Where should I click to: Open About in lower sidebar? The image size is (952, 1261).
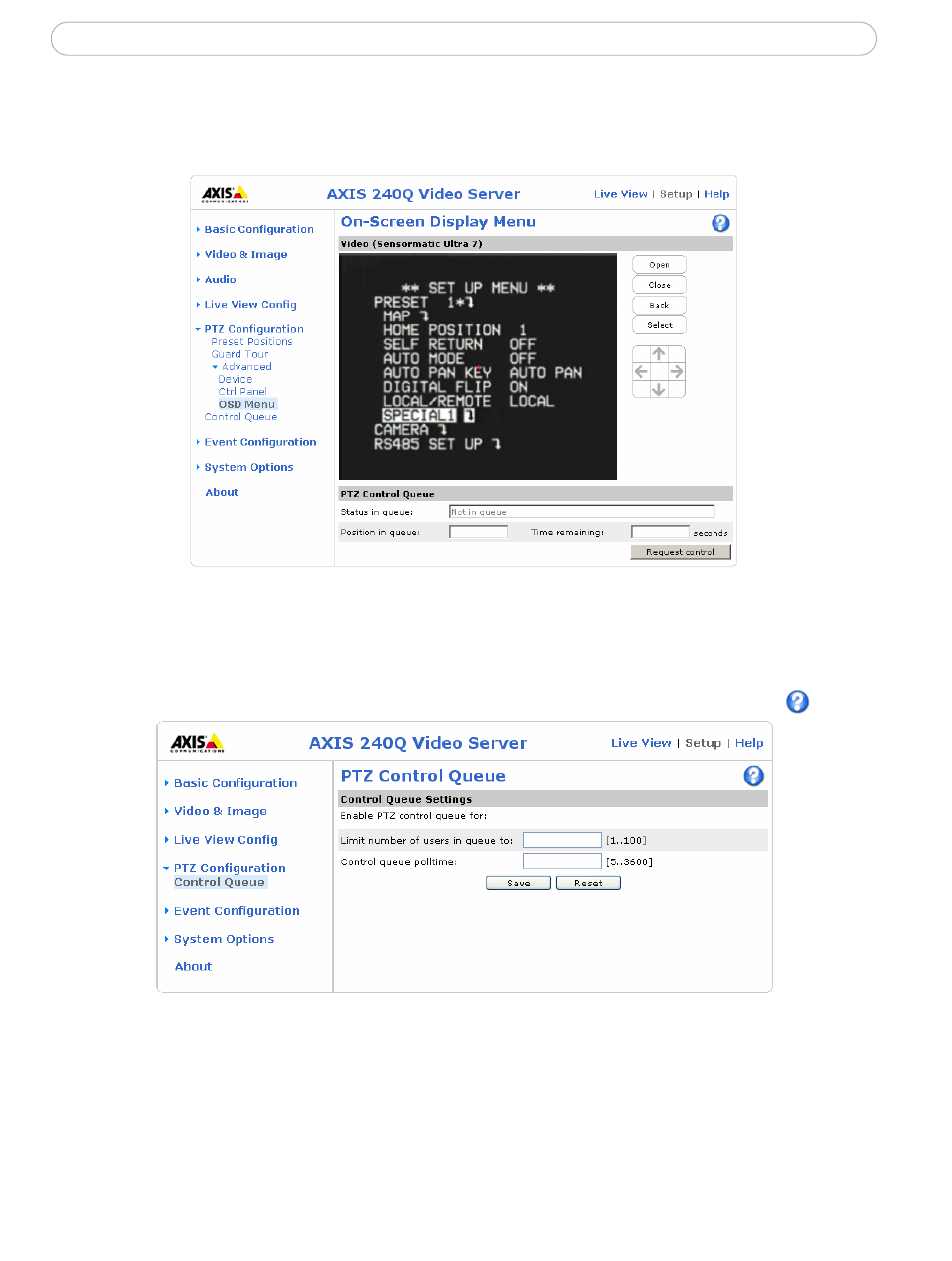click(x=193, y=966)
